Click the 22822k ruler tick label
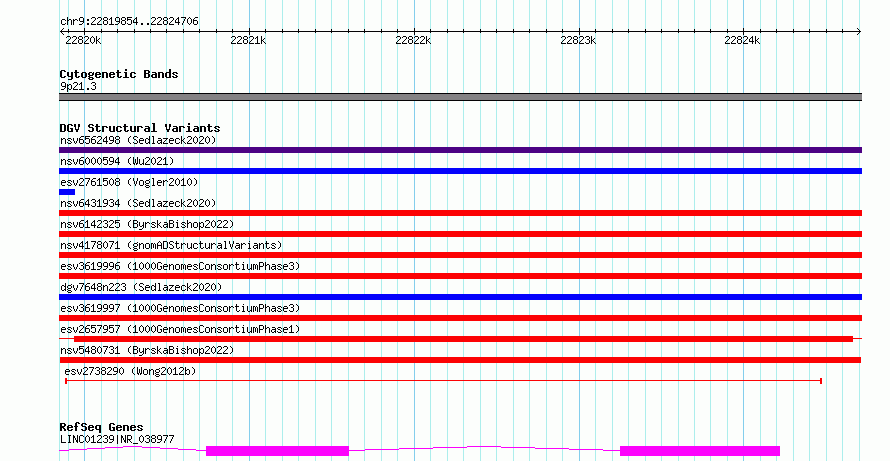This screenshot has height=461, width=890. coord(413,40)
